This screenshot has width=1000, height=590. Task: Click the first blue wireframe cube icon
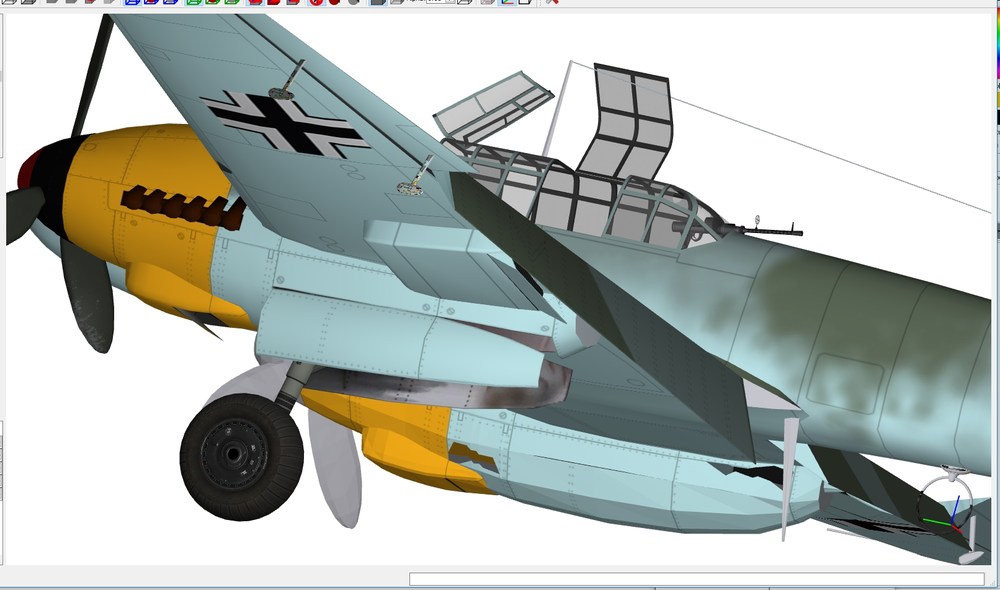tap(132, 2)
